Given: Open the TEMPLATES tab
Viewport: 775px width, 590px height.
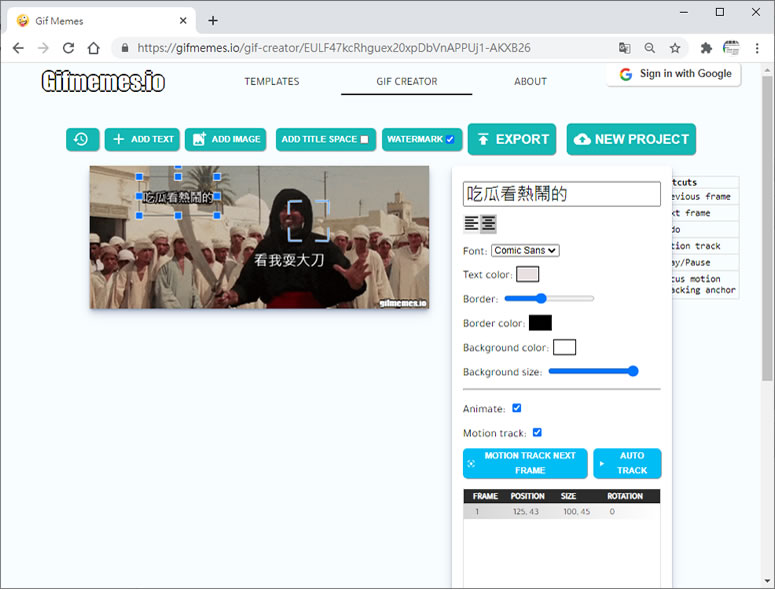Looking at the screenshot, I should pos(272,82).
